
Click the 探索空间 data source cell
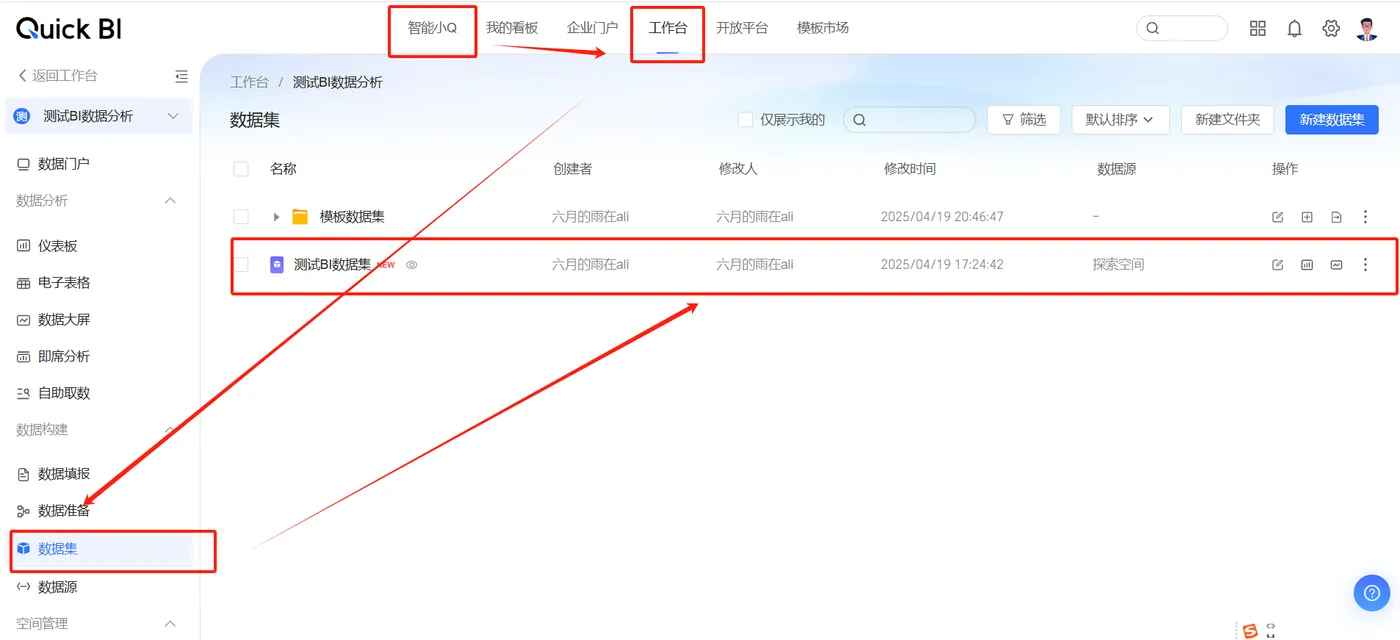click(1118, 265)
